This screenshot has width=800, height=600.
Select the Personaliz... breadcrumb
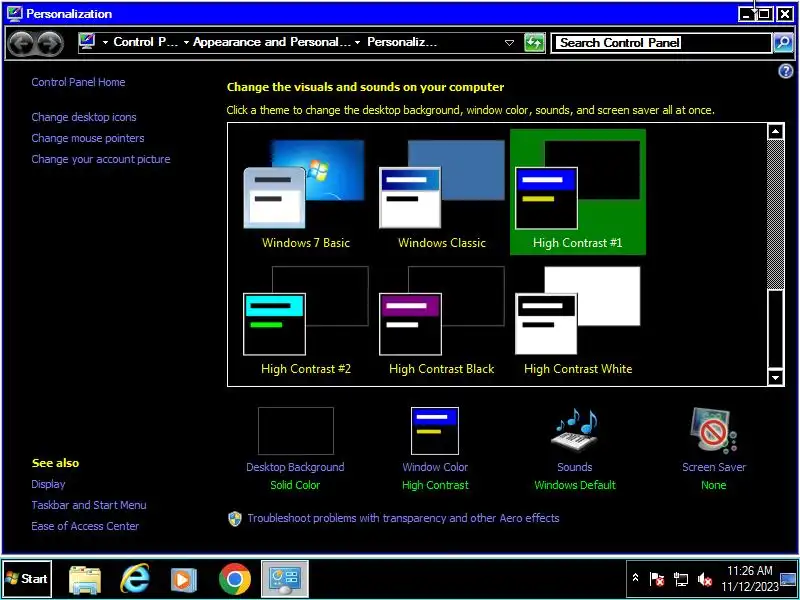tap(402, 42)
